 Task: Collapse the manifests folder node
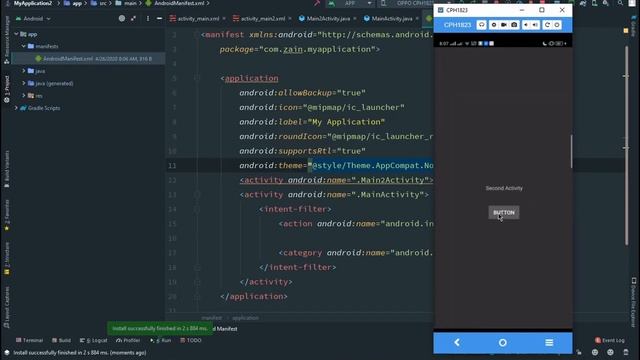(x=24, y=46)
